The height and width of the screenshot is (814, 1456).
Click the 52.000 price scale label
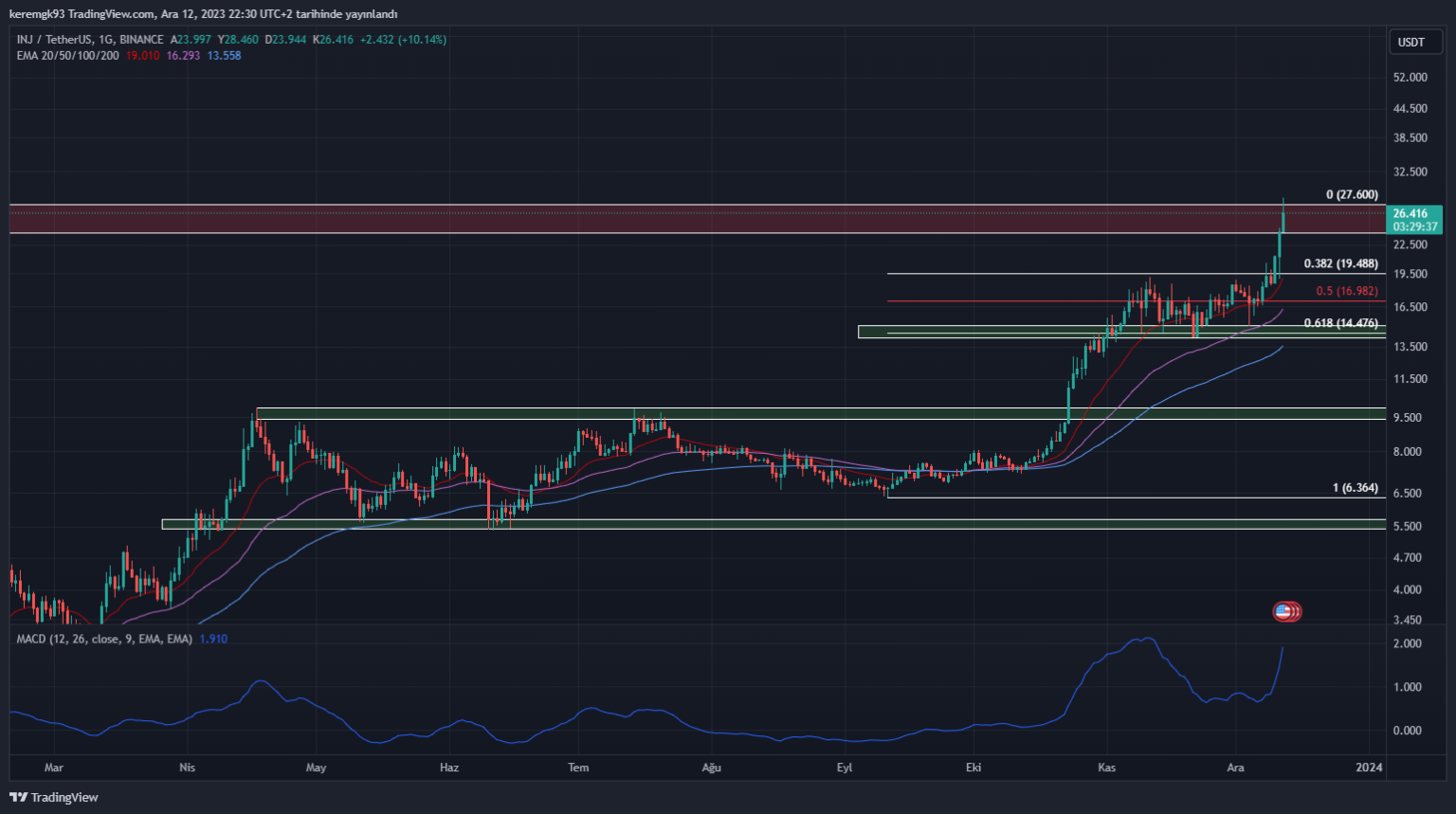click(x=1410, y=78)
